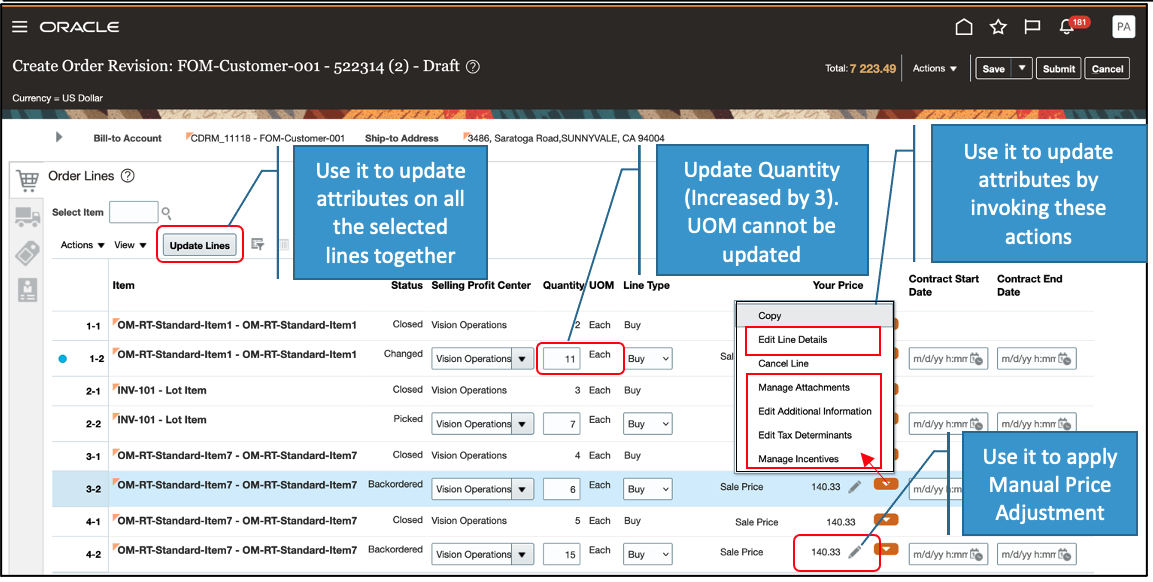This screenshot has height=582, width=1153.
Task: Click the 7 223.49 order total
Action: click(x=873, y=68)
